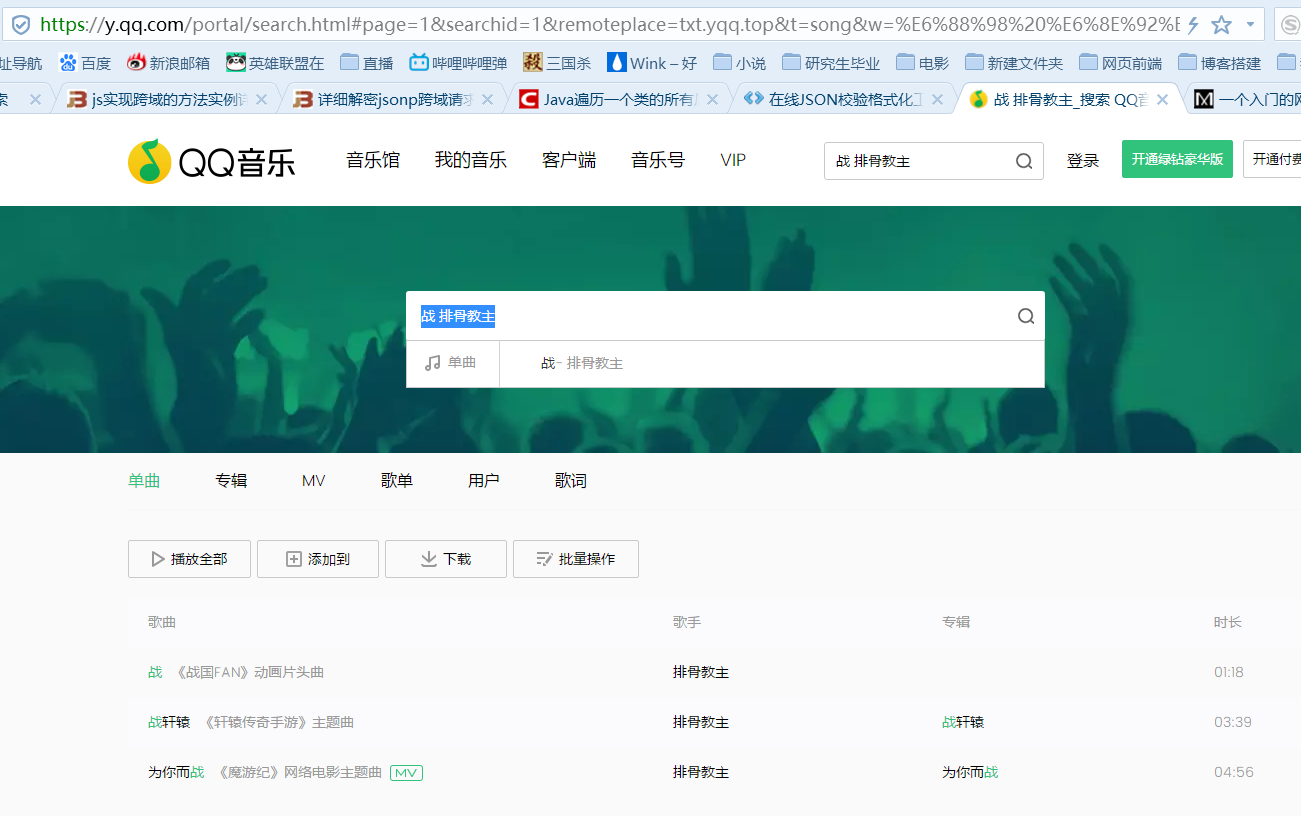This screenshot has width=1301, height=816.
Task: Click the magnifier icon in large search box
Action: click(1026, 316)
